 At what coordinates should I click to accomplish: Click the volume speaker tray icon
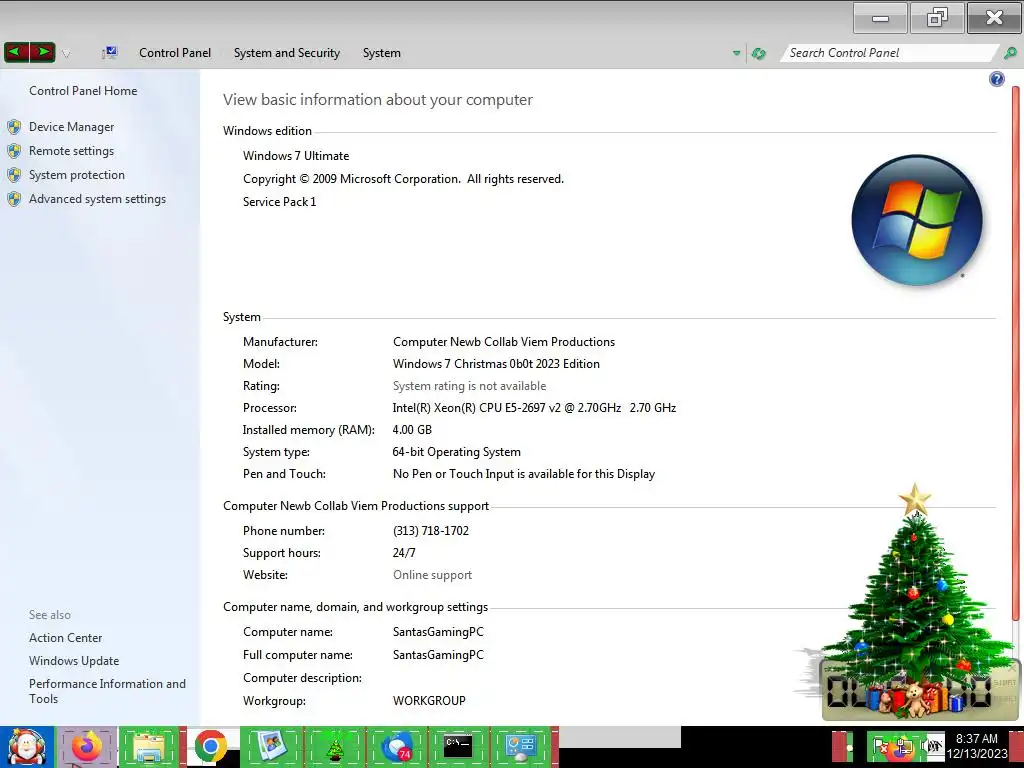[932, 746]
